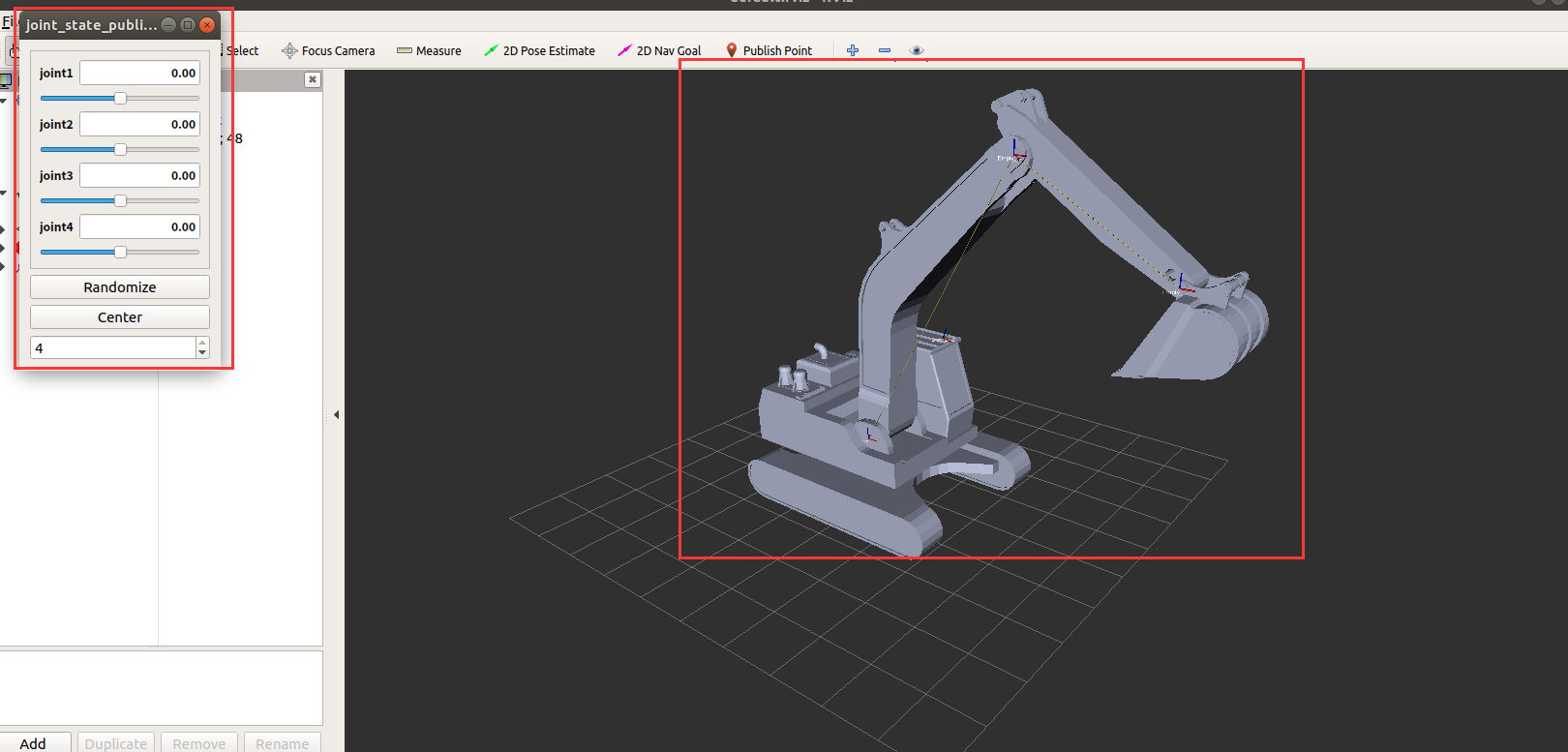Decrease the spinbox value with the down arrow
The height and width of the screenshot is (752, 1568).
tap(202, 352)
